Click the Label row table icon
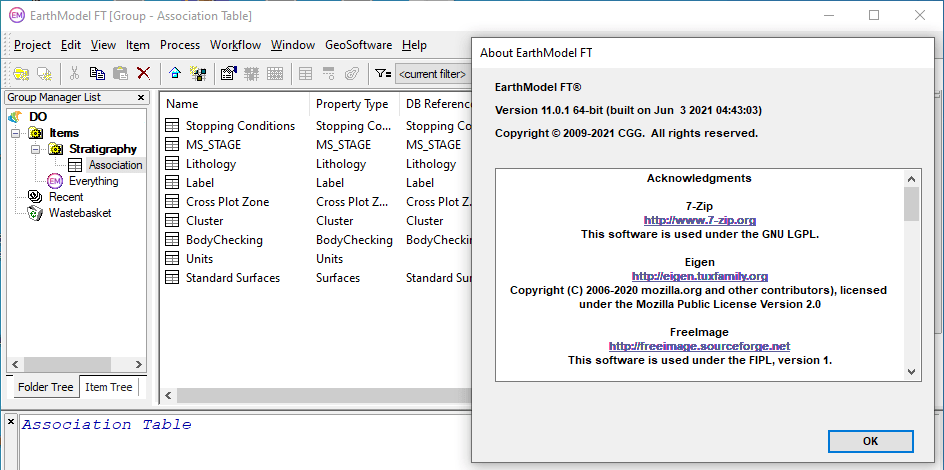Image resolution: width=944 pixels, height=470 pixels. pos(172,182)
